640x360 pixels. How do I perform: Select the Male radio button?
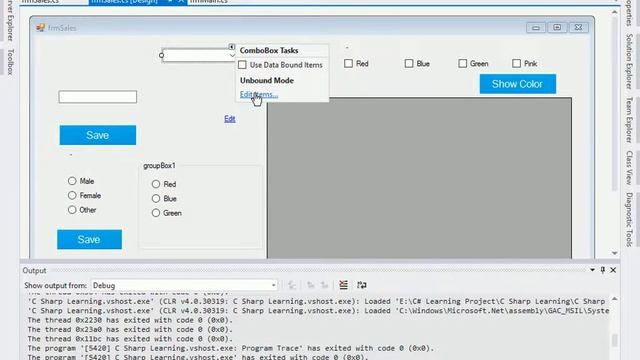[x=72, y=181]
